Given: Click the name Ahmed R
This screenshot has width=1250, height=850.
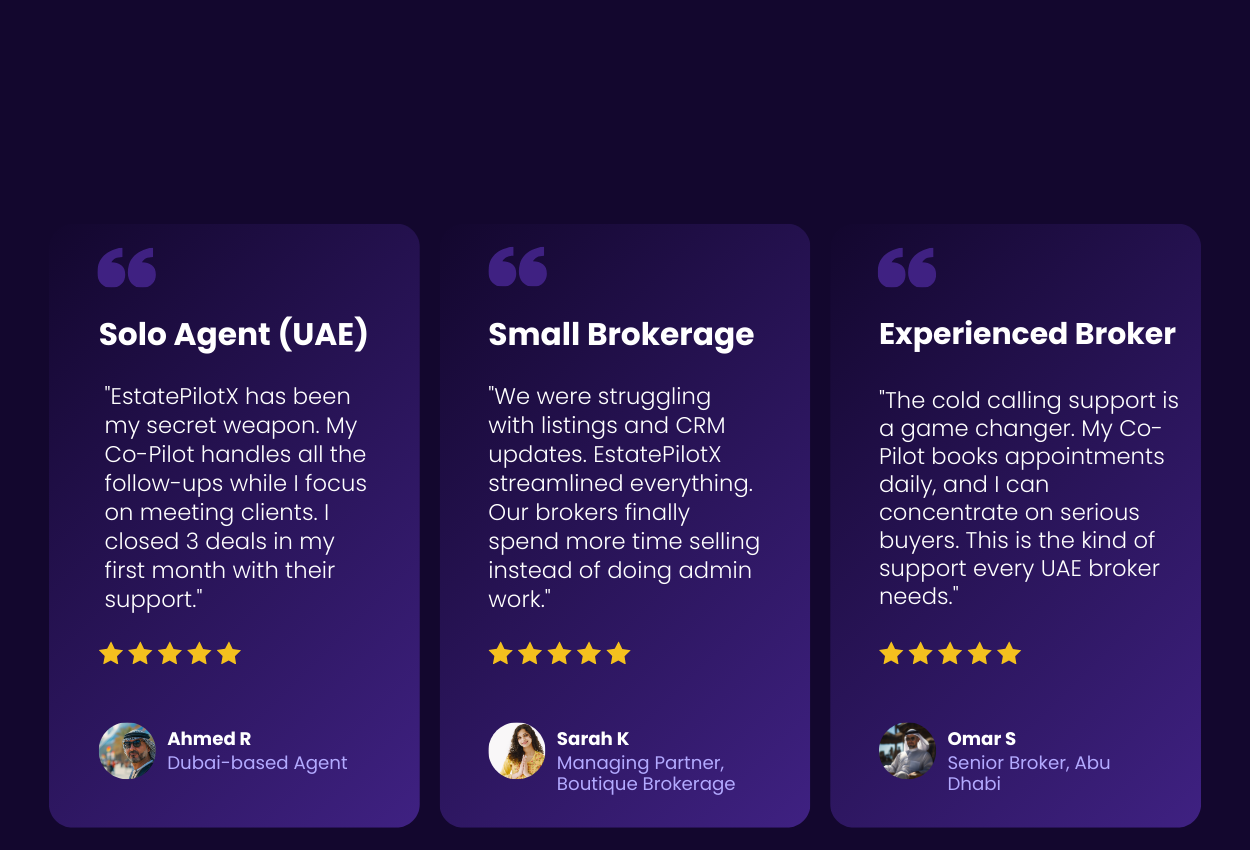Looking at the screenshot, I should coord(209,739).
